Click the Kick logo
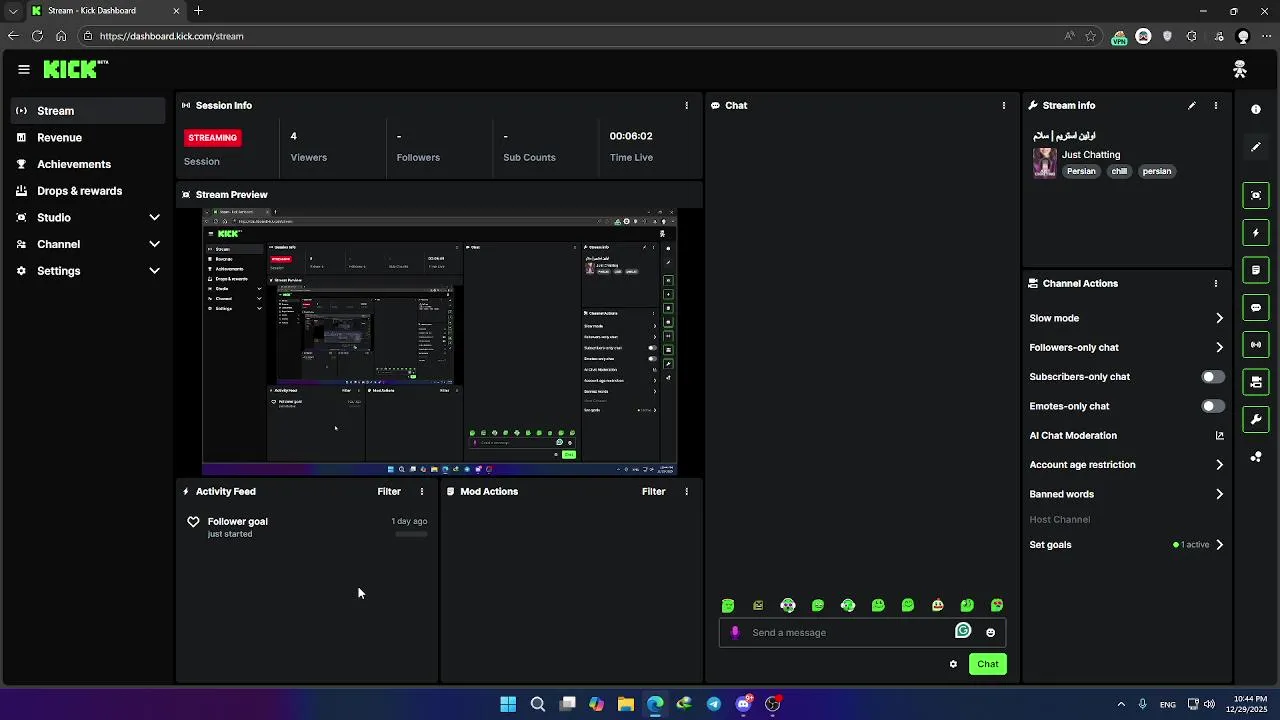The height and width of the screenshot is (720, 1280). [75, 69]
